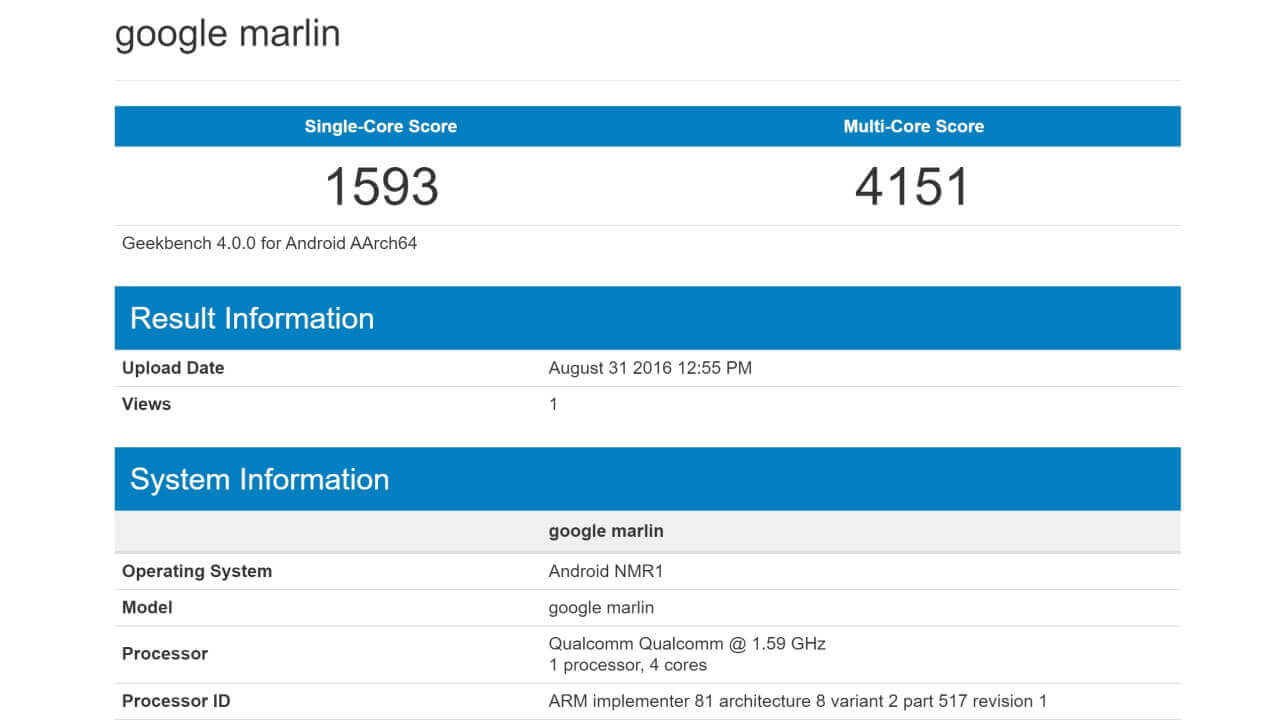This screenshot has height=720, width=1280.
Task: Select the Views row label
Action: [146, 404]
